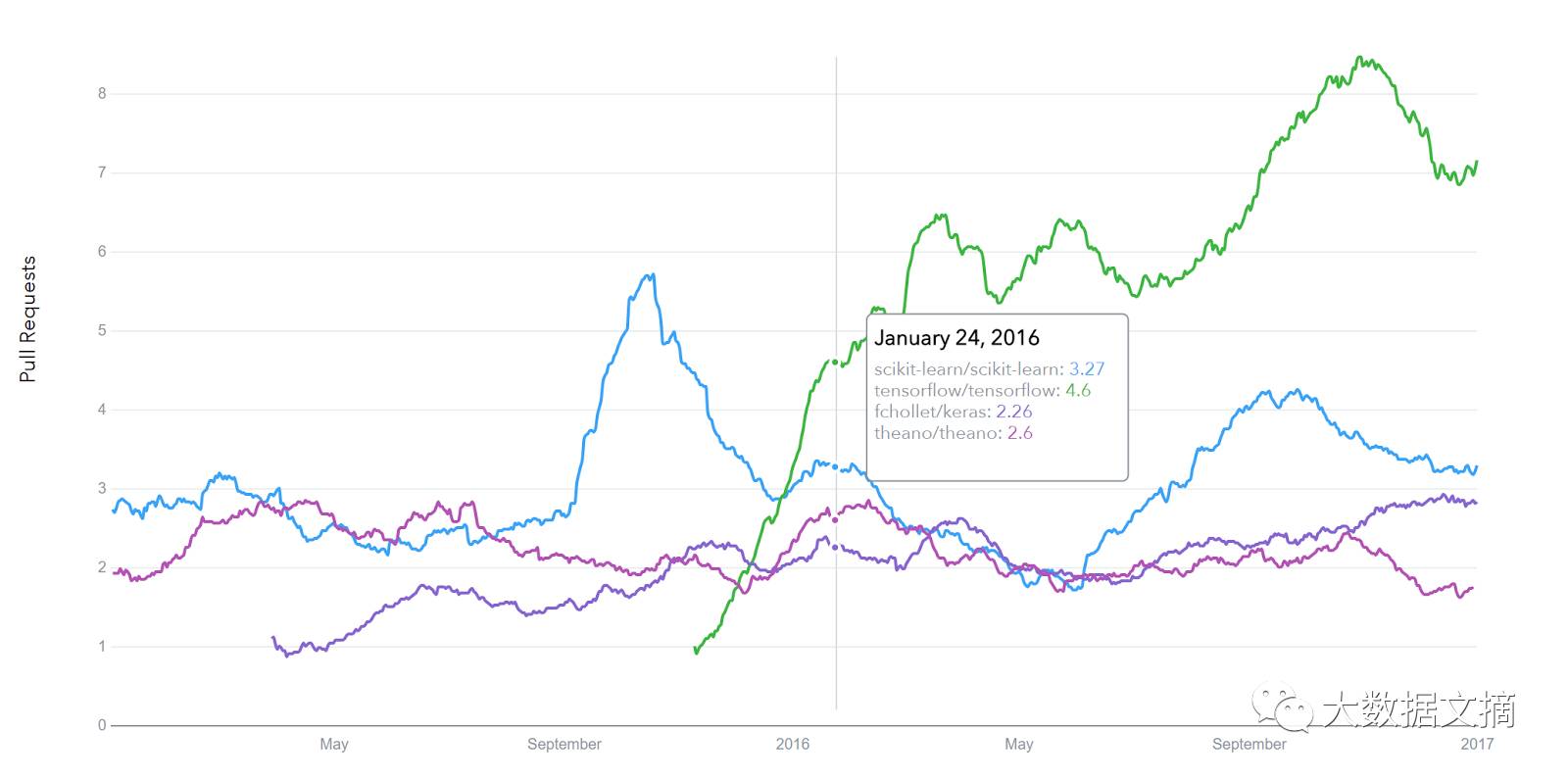This screenshot has width=1568, height=779.
Task: Click the green tensorflow line's highest peak
Action: (1360, 58)
